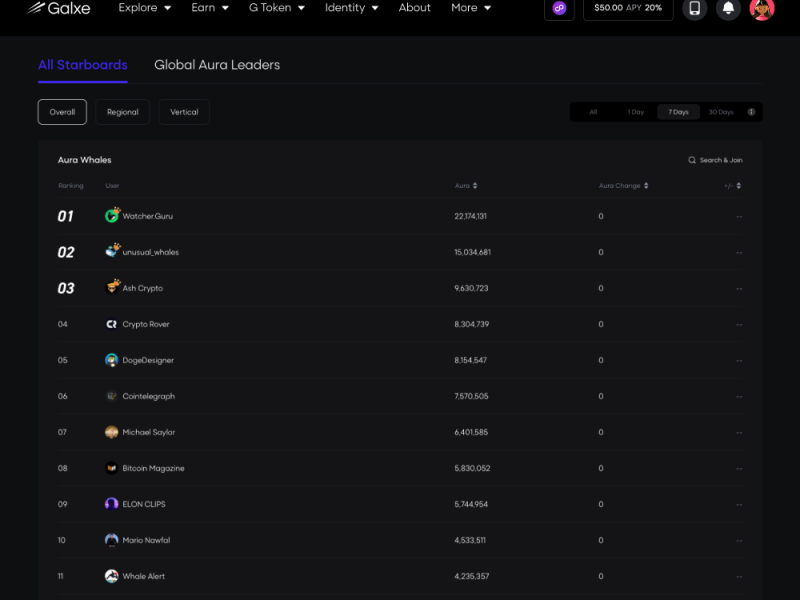
Task: Switch to the All Starboards tab
Action: click(x=83, y=65)
